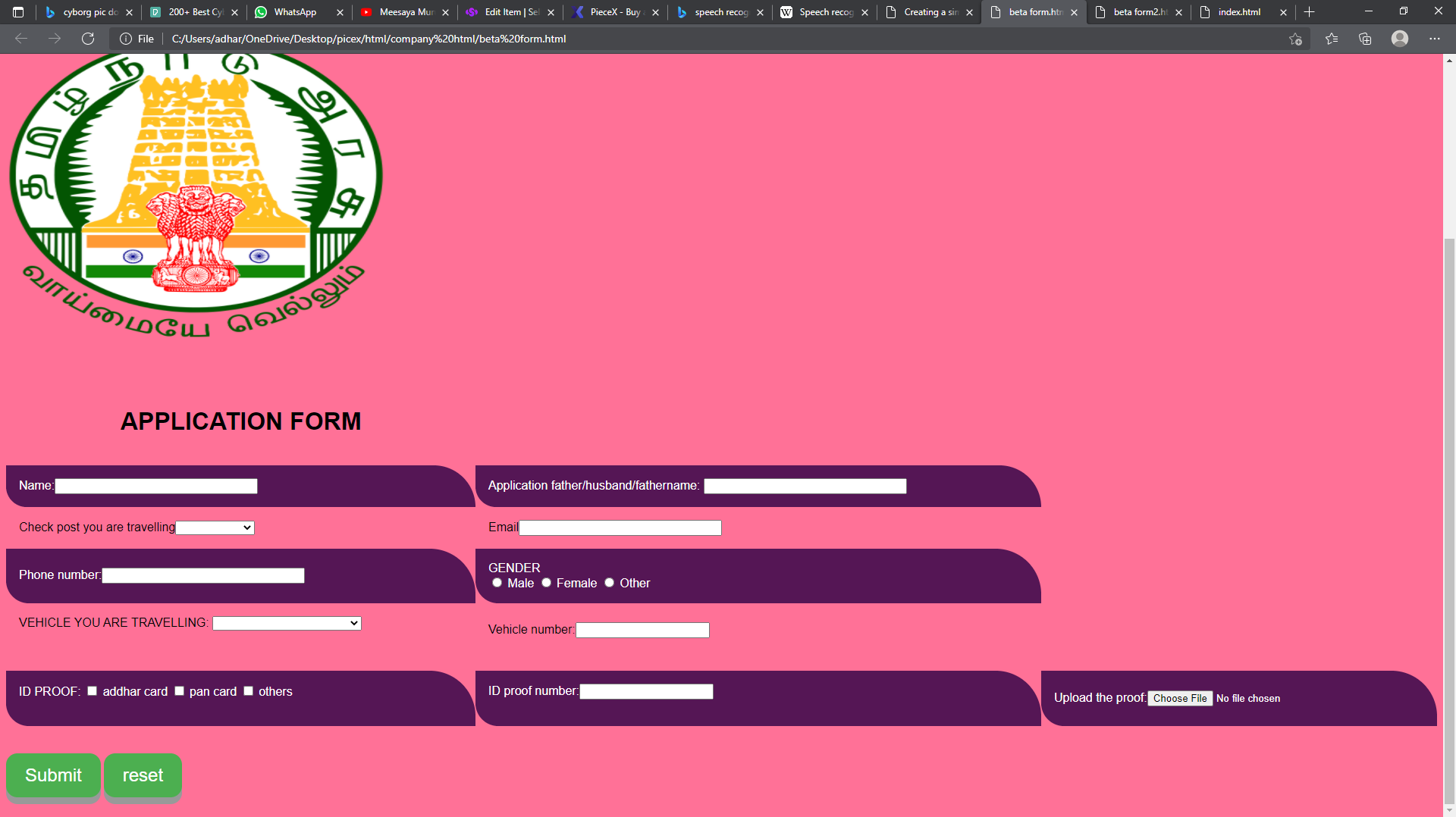This screenshot has width=1456, height=817.
Task: Click the tab actions menu icon
Action: pos(18,12)
